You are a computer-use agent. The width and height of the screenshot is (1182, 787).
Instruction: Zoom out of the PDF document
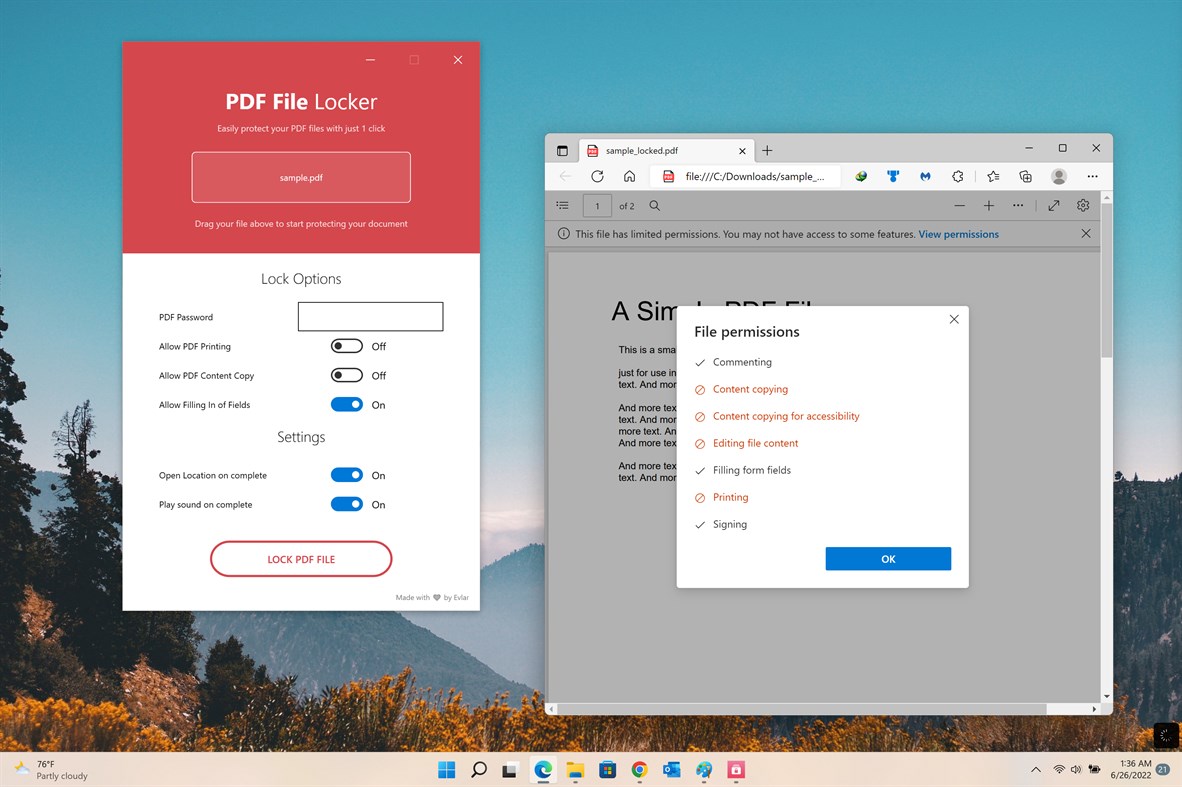tap(959, 205)
